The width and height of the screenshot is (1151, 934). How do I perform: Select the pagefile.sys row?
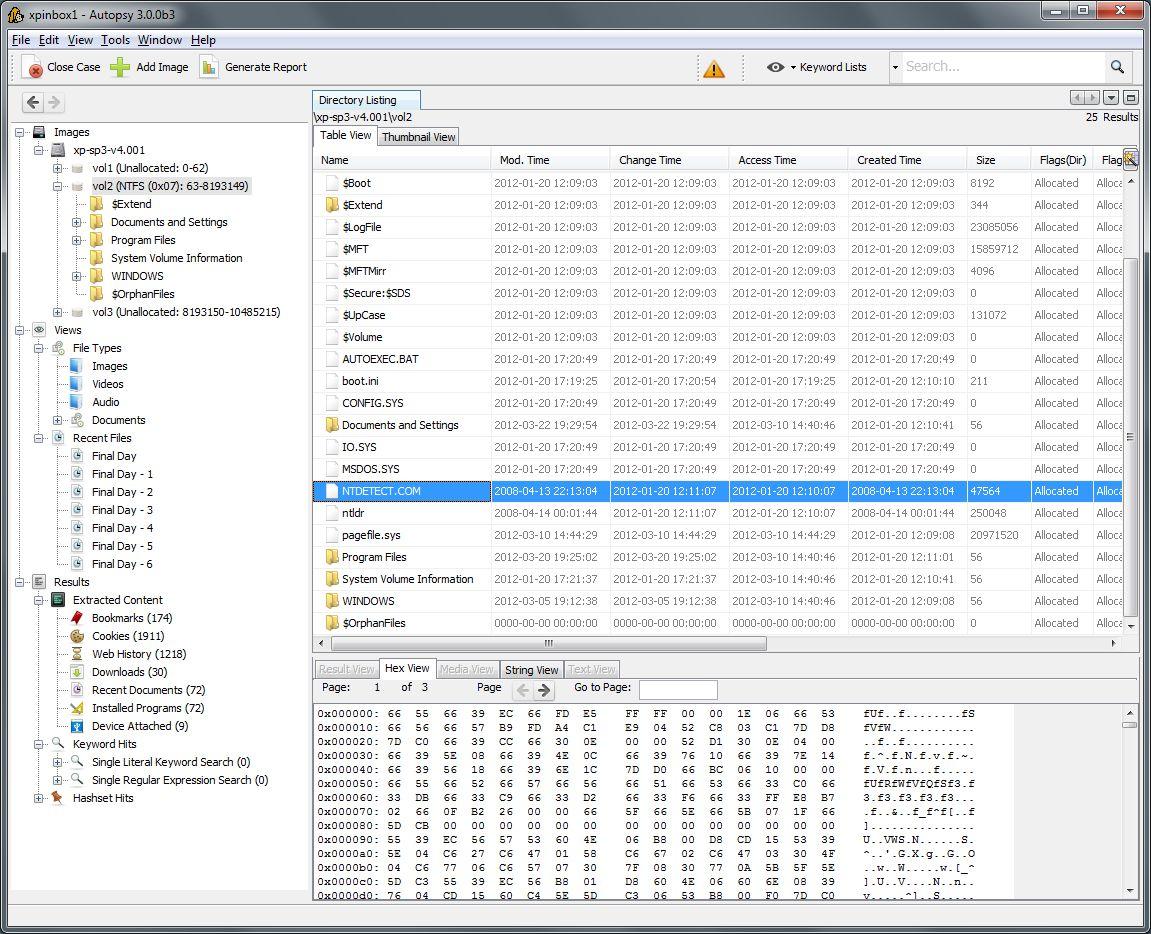[717, 535]
